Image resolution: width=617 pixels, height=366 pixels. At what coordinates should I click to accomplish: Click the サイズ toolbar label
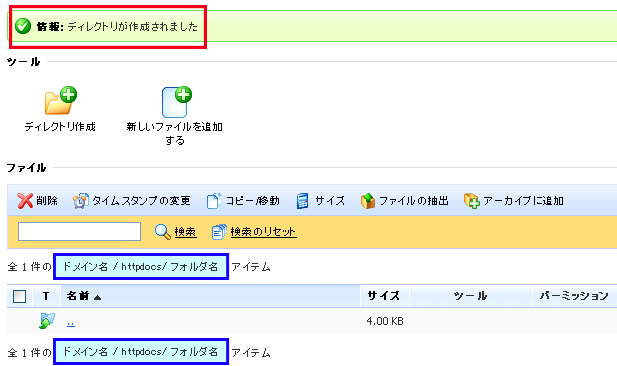click(330, 201)
